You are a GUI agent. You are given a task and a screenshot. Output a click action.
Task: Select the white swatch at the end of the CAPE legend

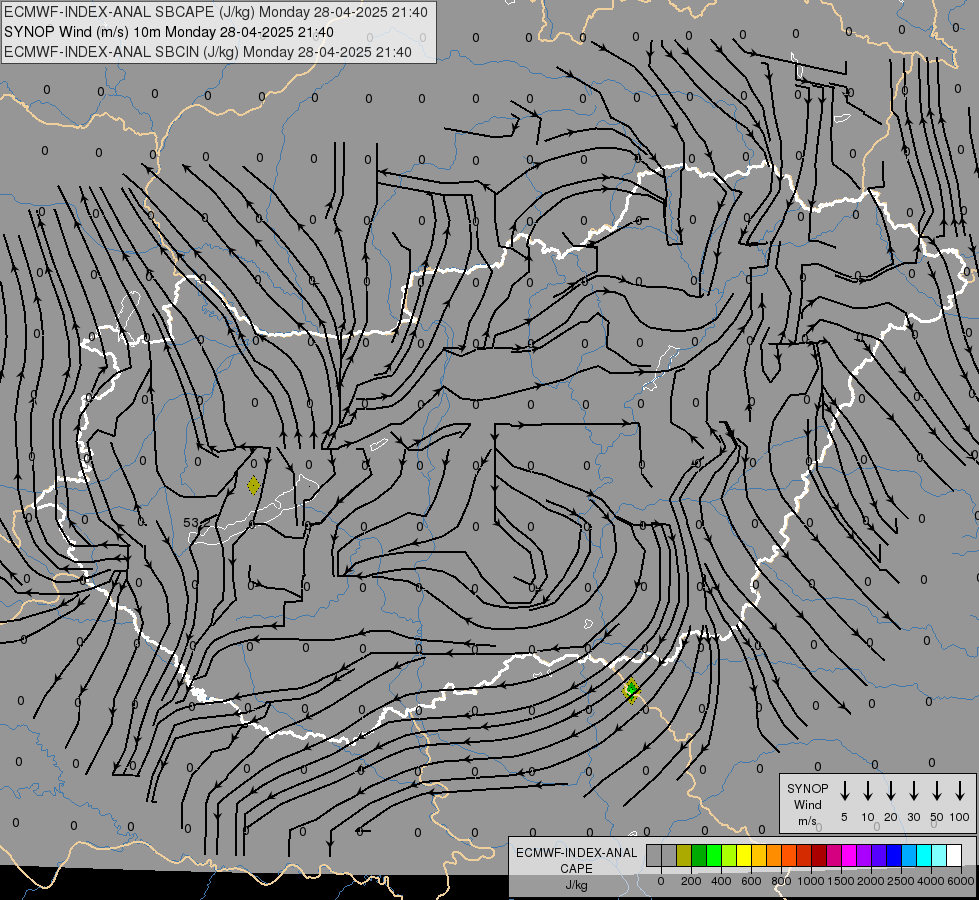tap(955, 855)
